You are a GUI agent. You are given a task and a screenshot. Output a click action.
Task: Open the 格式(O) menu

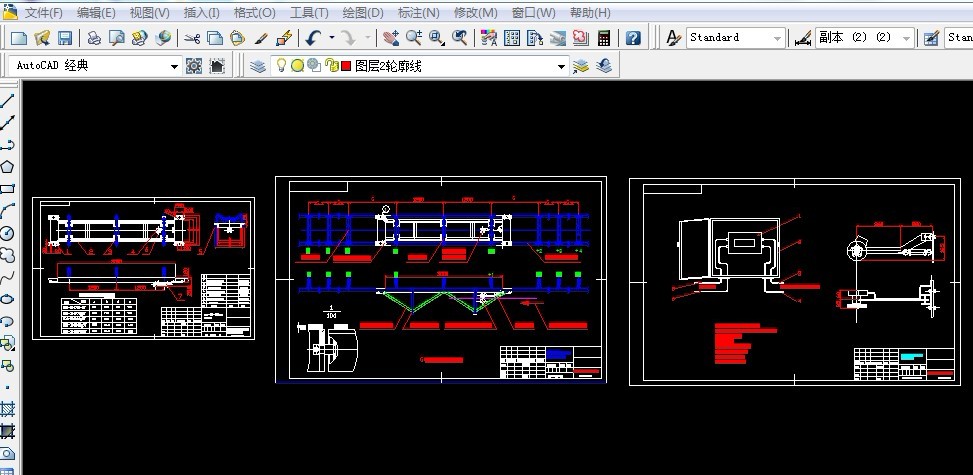[254, 12]
